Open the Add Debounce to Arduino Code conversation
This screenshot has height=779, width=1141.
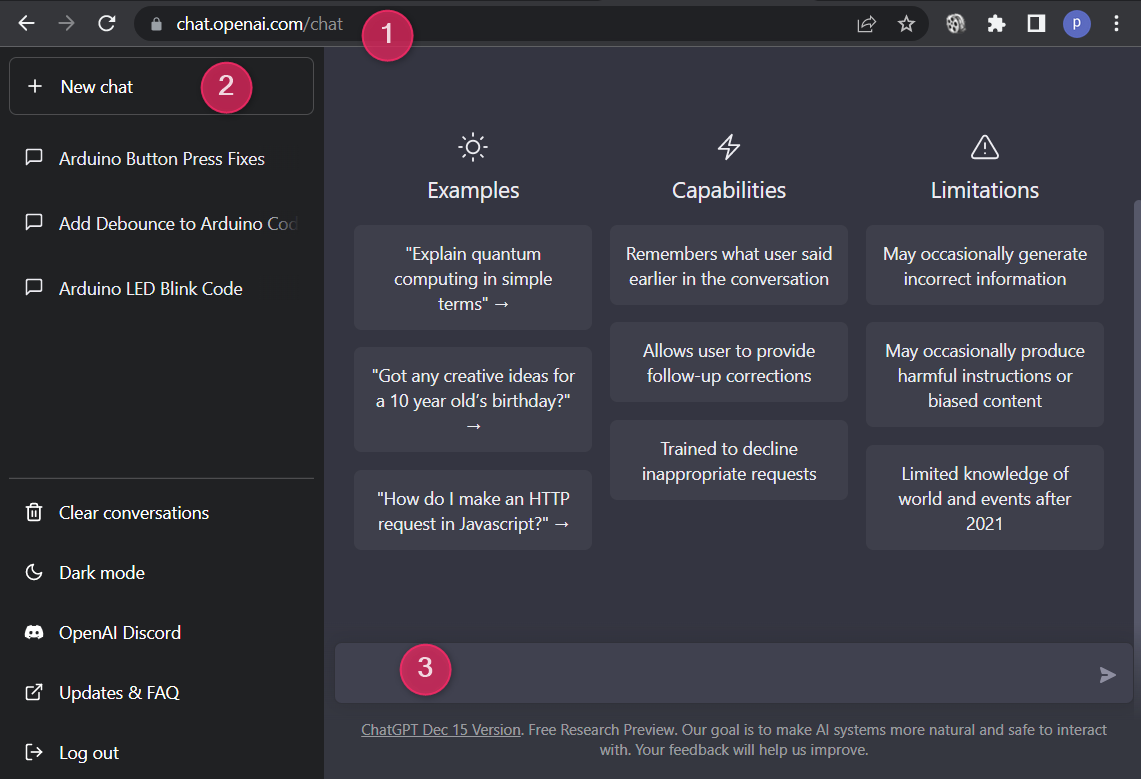tap(162, 223)
